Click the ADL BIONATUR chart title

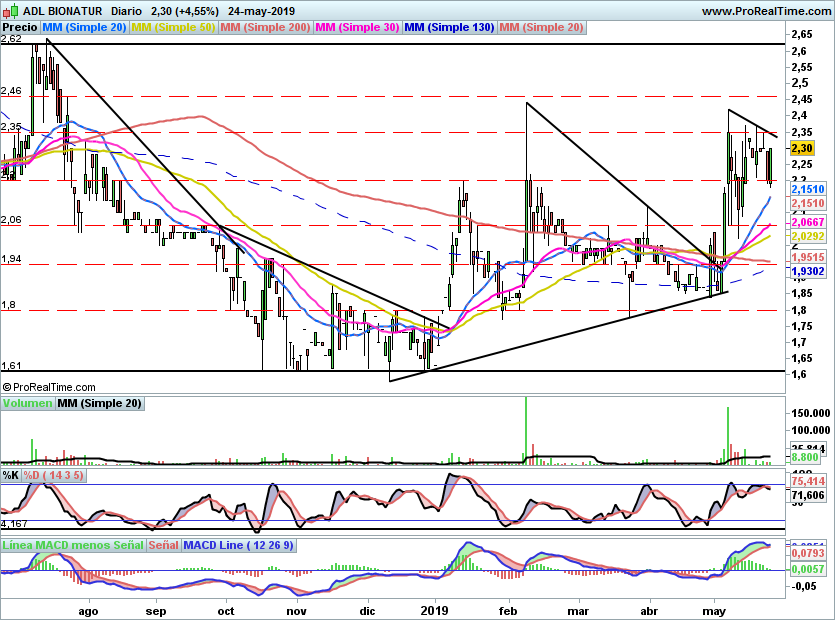[63, 11]
